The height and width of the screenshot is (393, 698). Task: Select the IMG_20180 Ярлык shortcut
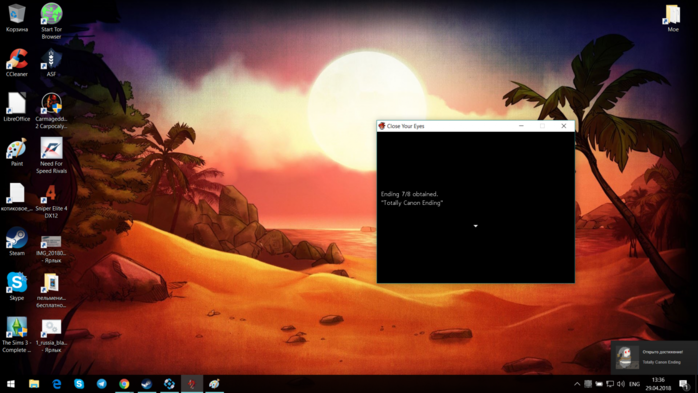pyautogui.click(x=51, y=249)
